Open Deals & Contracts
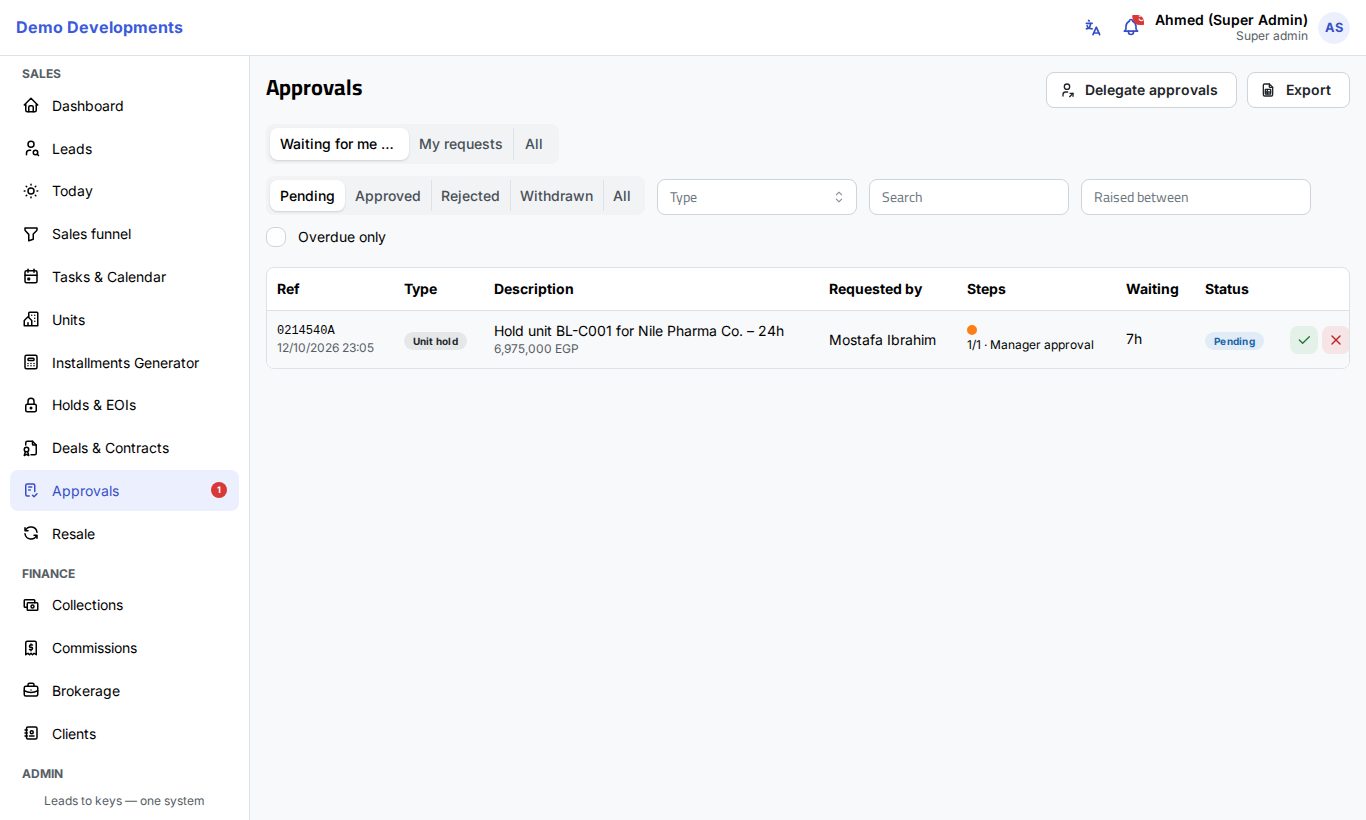The width and height of the screenshot is (1366, 820). (x=124, y=448)
